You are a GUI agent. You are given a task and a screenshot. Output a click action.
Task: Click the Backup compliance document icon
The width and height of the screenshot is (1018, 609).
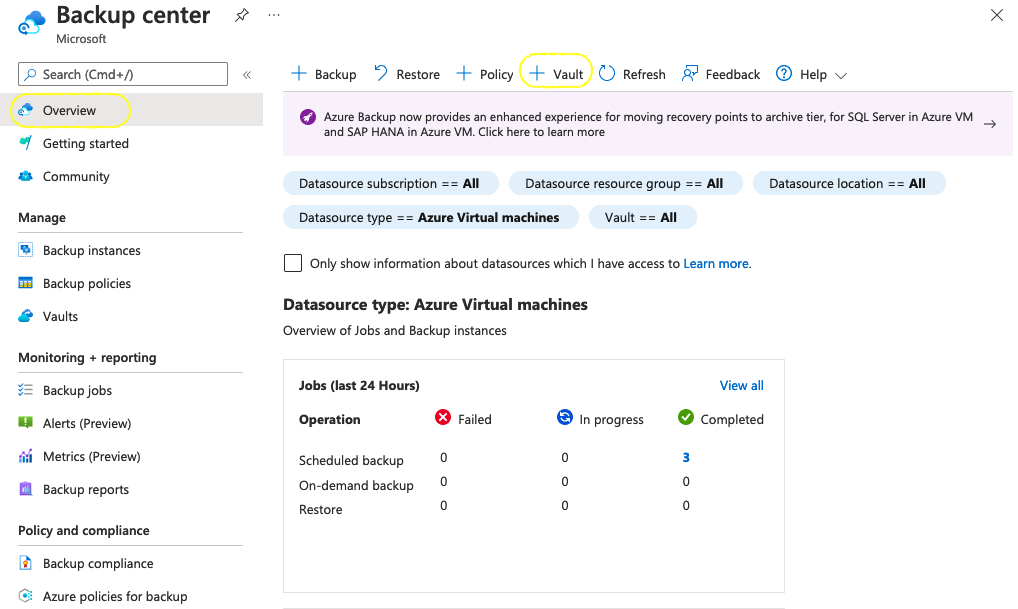click(x=25, y=563)
